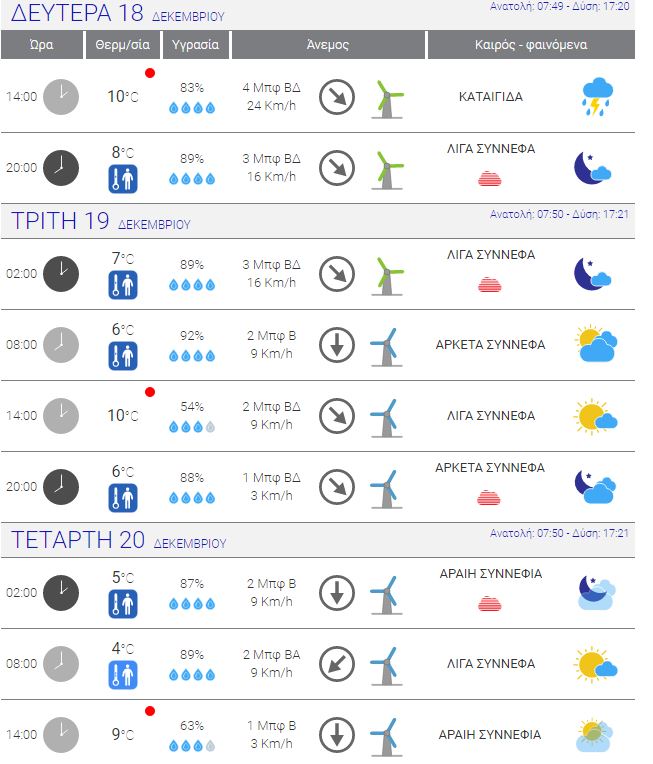Click the northeast wind arrow in Wednesday 08:00 row
Image resolution: width=653 pixels, height=764 pixels.
click(x=337, y=664)
